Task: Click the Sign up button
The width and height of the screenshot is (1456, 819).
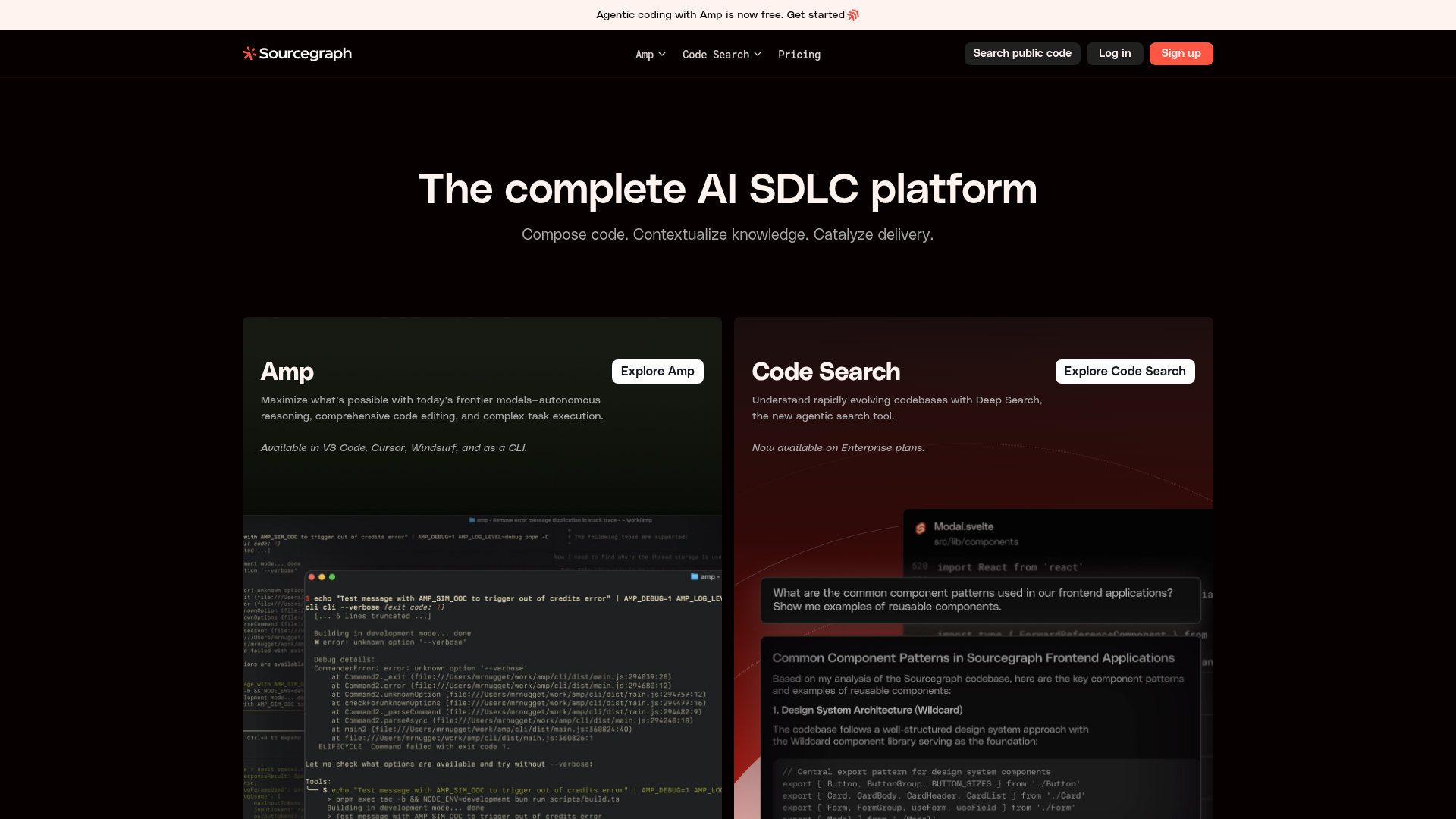Action: coord(1181,53)
